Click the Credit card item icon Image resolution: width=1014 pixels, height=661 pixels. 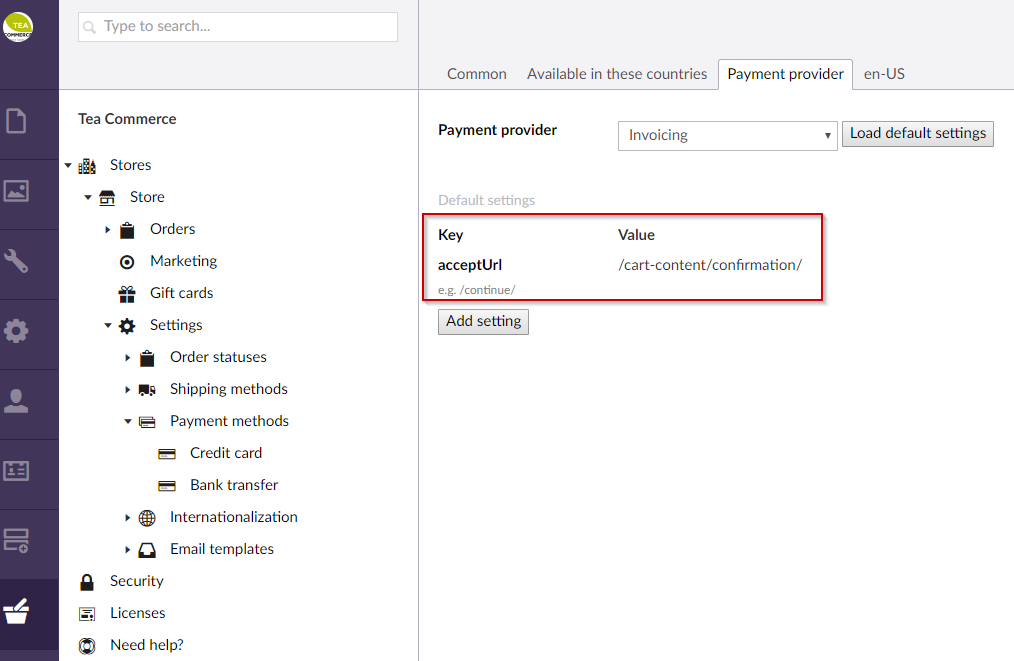(167, 453)
